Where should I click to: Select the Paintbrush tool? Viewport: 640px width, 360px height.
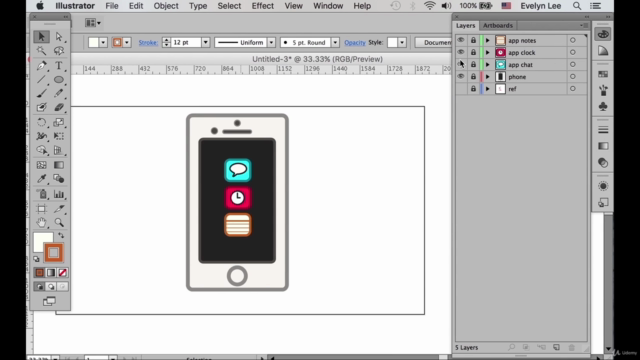tap(41, 93)
